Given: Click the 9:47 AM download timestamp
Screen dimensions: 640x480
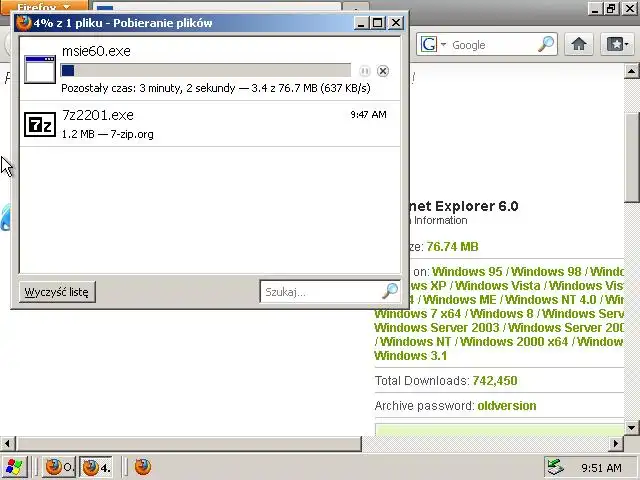Looking at the screenshot, I should pos(368,115).
